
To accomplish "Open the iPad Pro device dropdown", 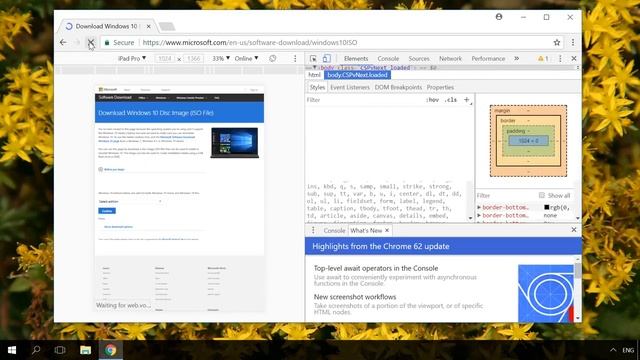I will click(132, 58).
